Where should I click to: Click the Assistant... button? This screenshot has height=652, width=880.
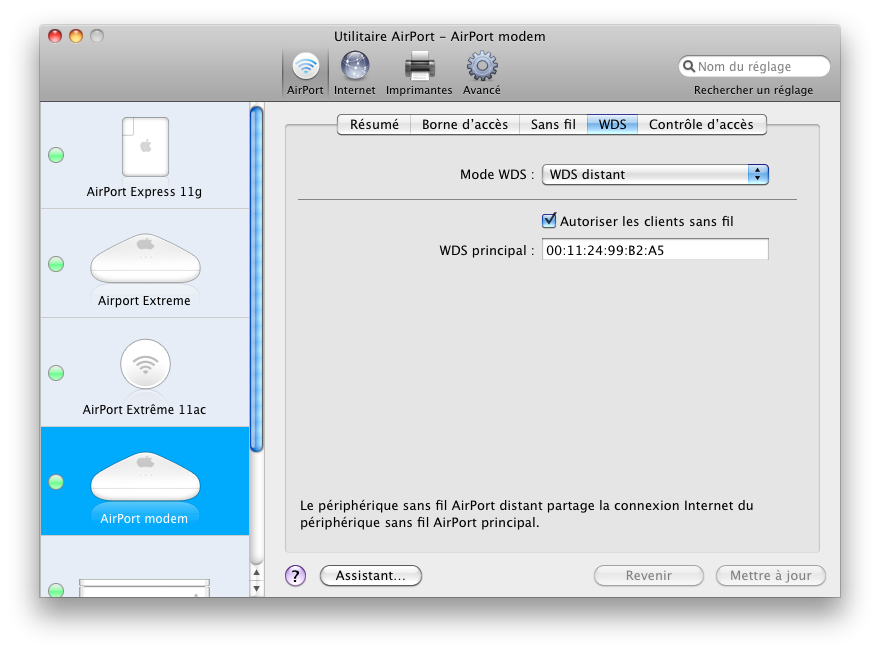click(370, 576)
